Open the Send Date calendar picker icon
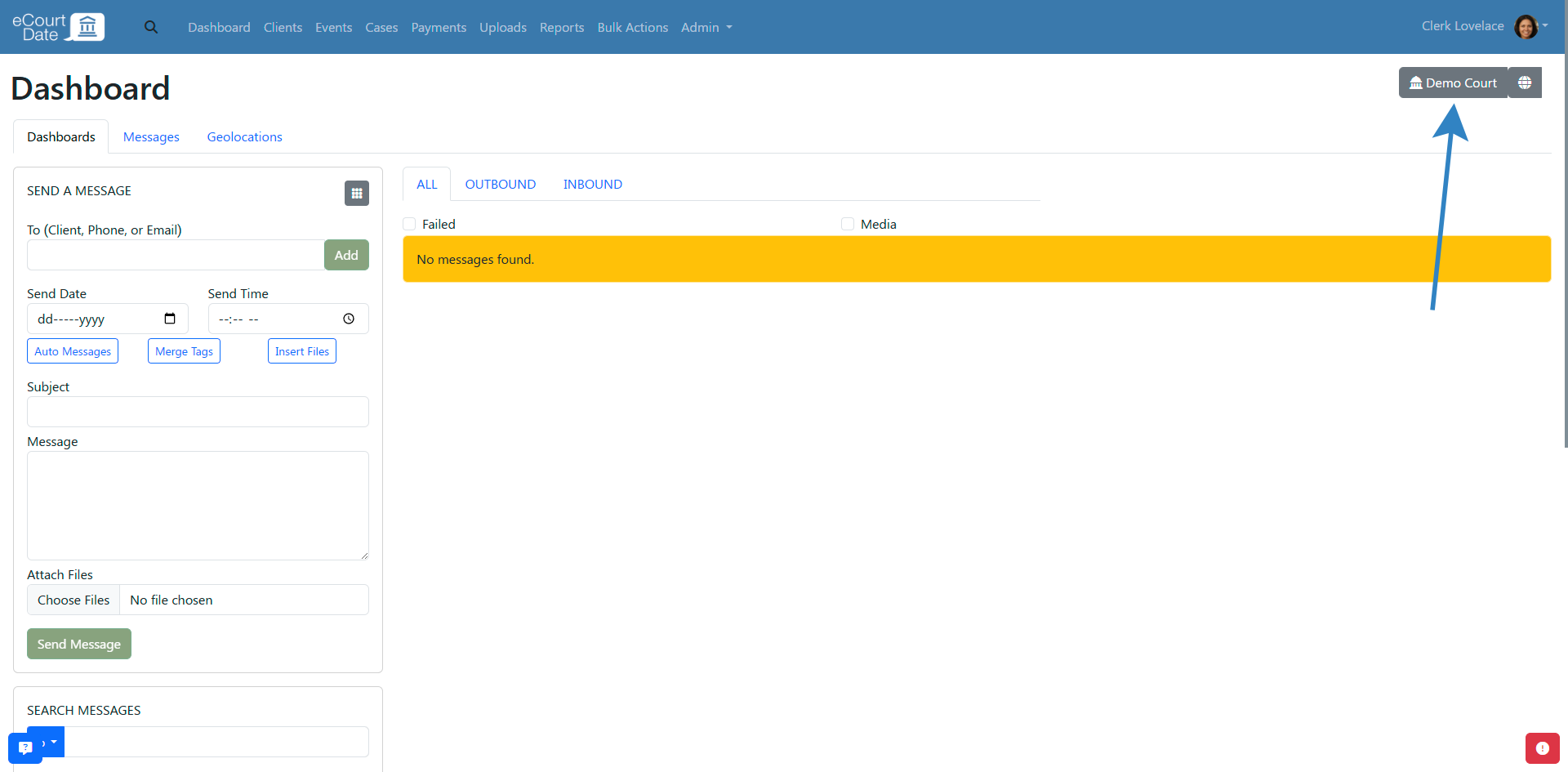1568x772 pixels. (170, 319)
